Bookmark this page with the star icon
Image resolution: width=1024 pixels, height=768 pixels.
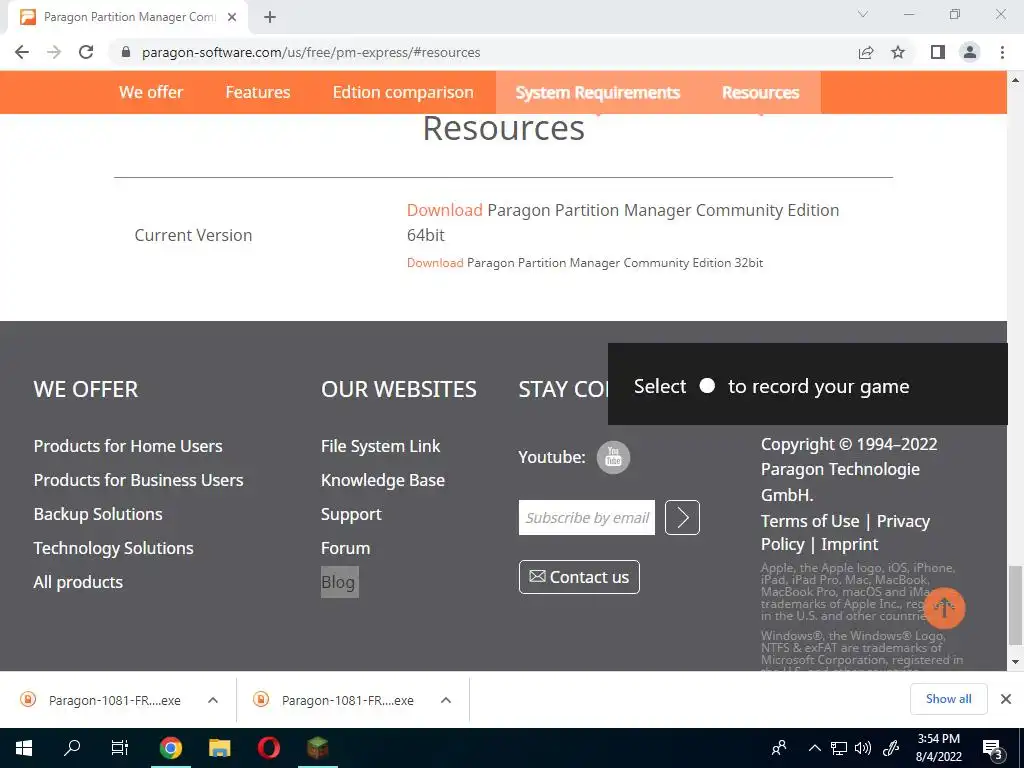point(898,52)
